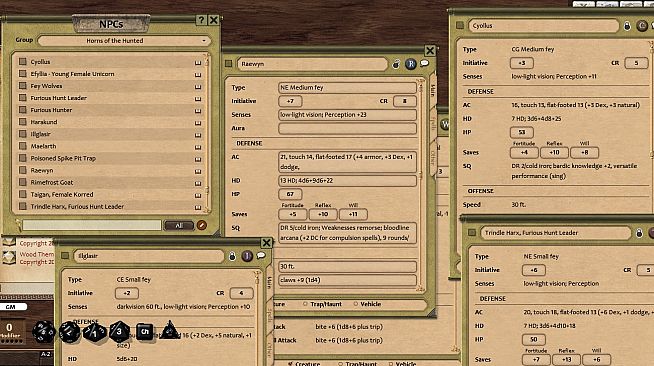Open the Rimefrost Goat entry
Image resolution: width=654 pixels, height=366 pixels.
tap(52, 182)
